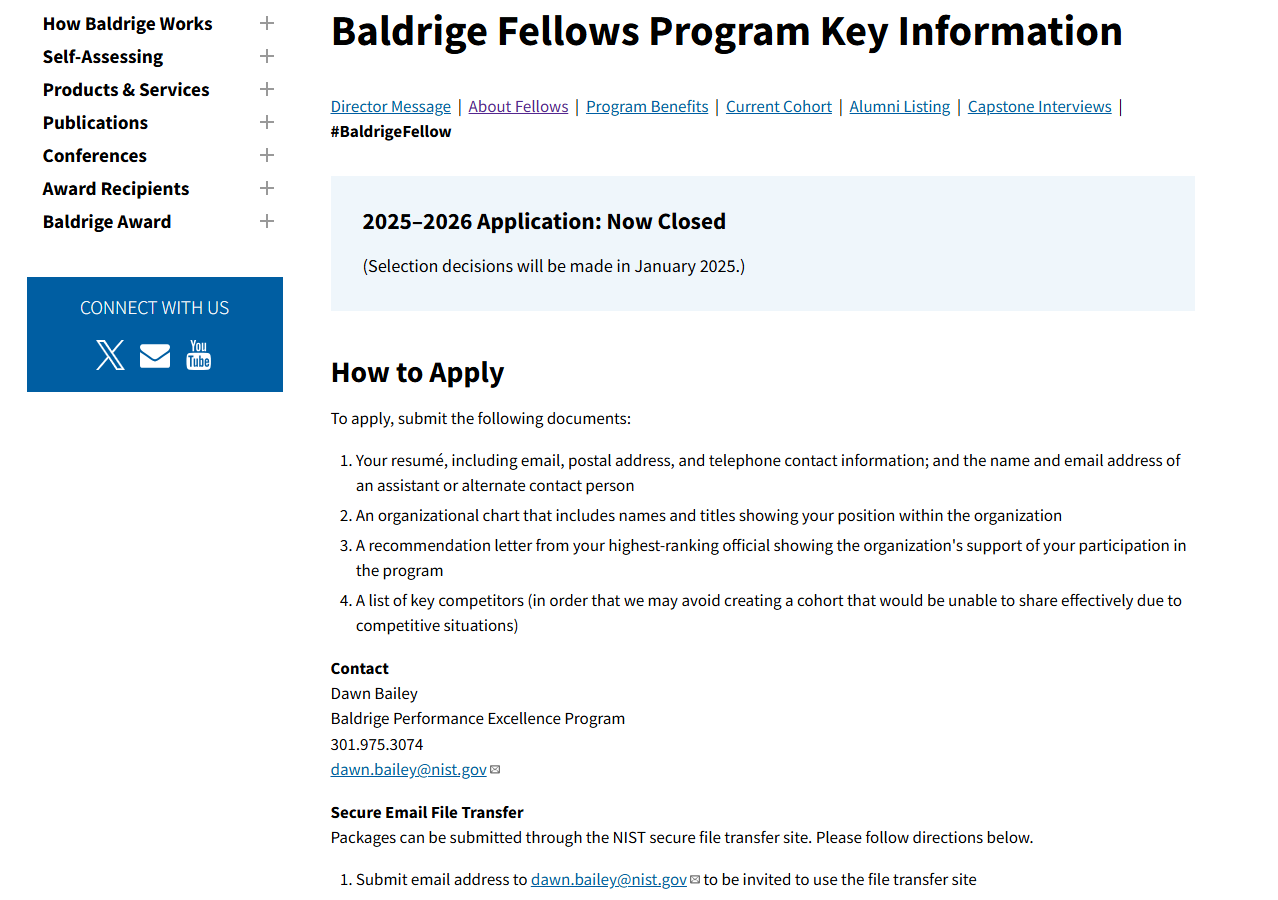
Task: Open the Director Message link
Action: click(390, 107)
